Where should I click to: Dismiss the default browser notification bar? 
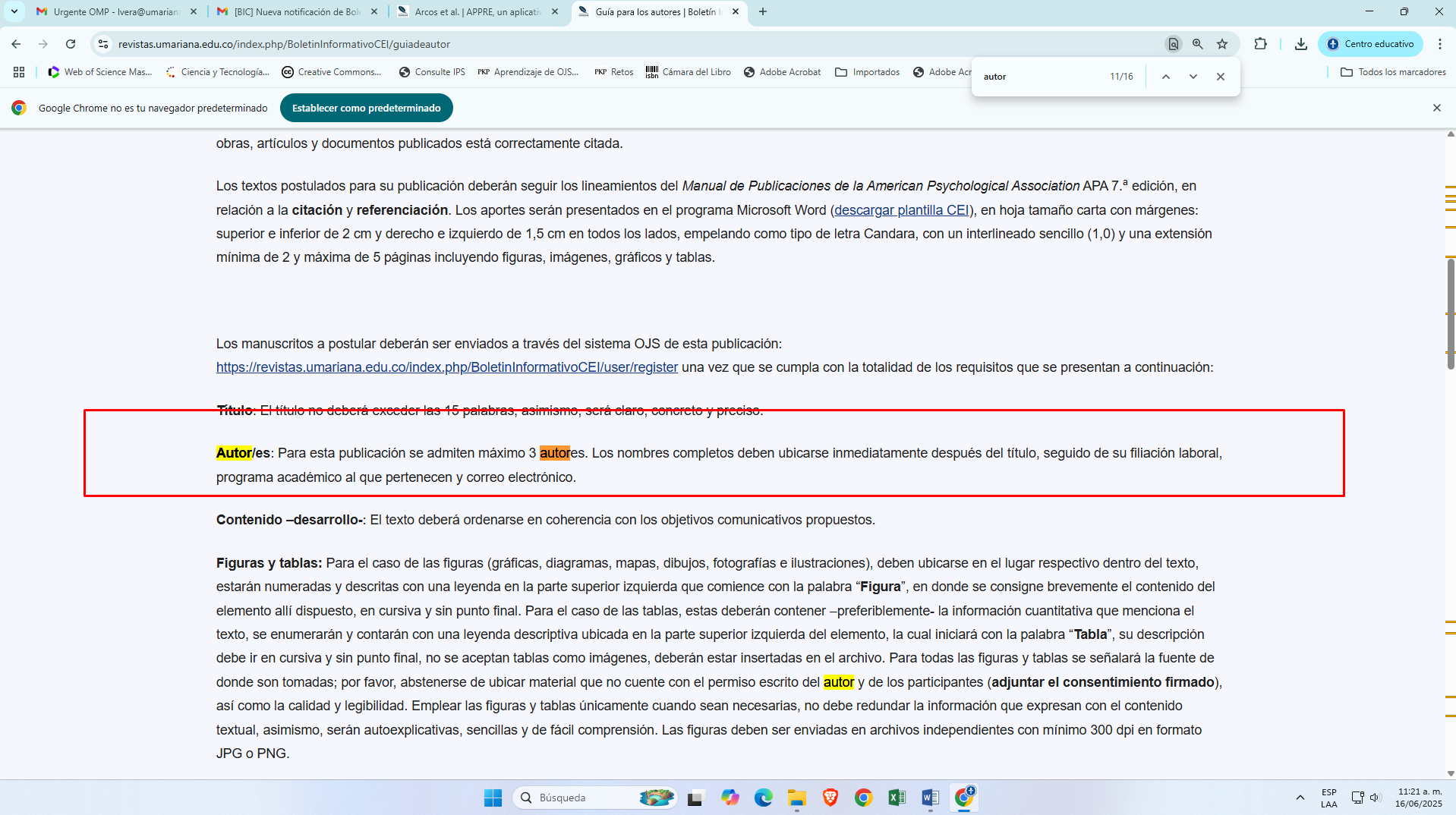coord(1437,108)
